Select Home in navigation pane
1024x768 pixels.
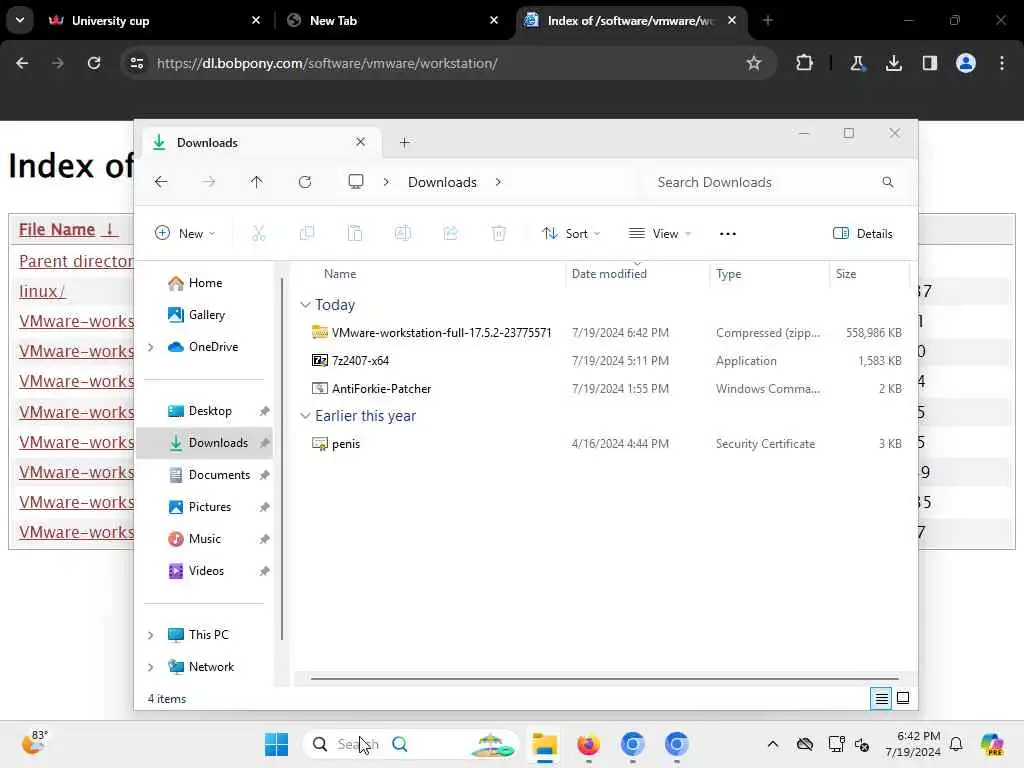tap(205, 283)
